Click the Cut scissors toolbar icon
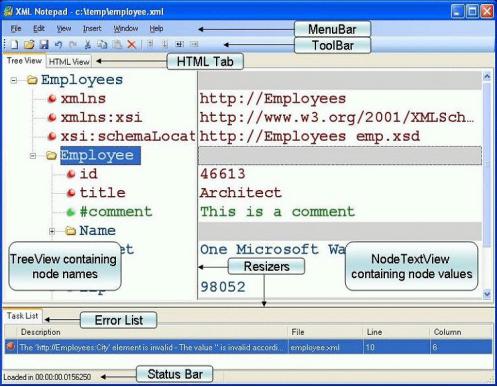This screenshot has height=387, width=497. [88, 44]
